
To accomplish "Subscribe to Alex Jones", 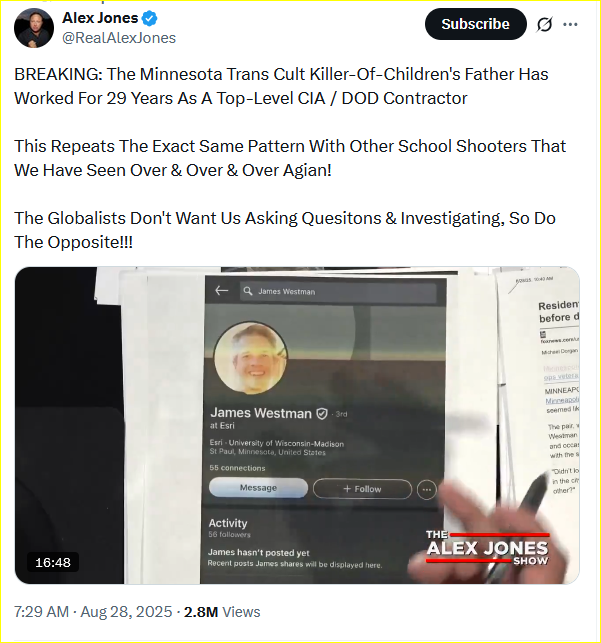I will coord(476,24).
